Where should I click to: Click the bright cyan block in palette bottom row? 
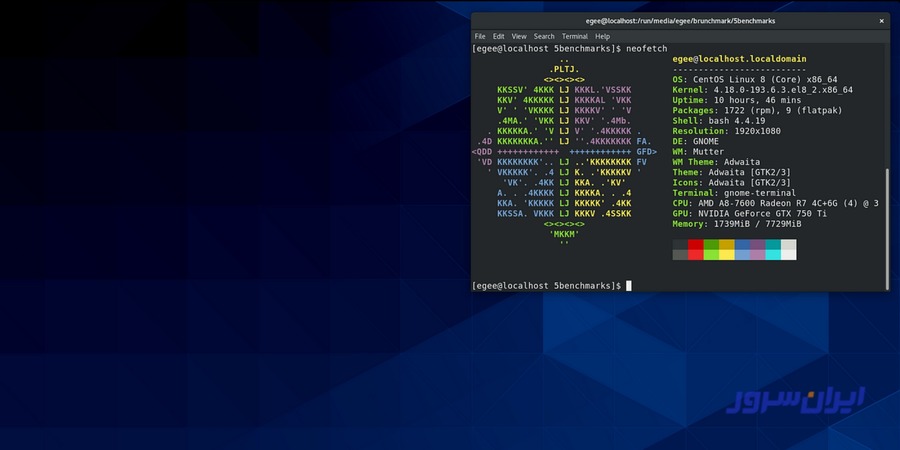click(x=773, y=255)
